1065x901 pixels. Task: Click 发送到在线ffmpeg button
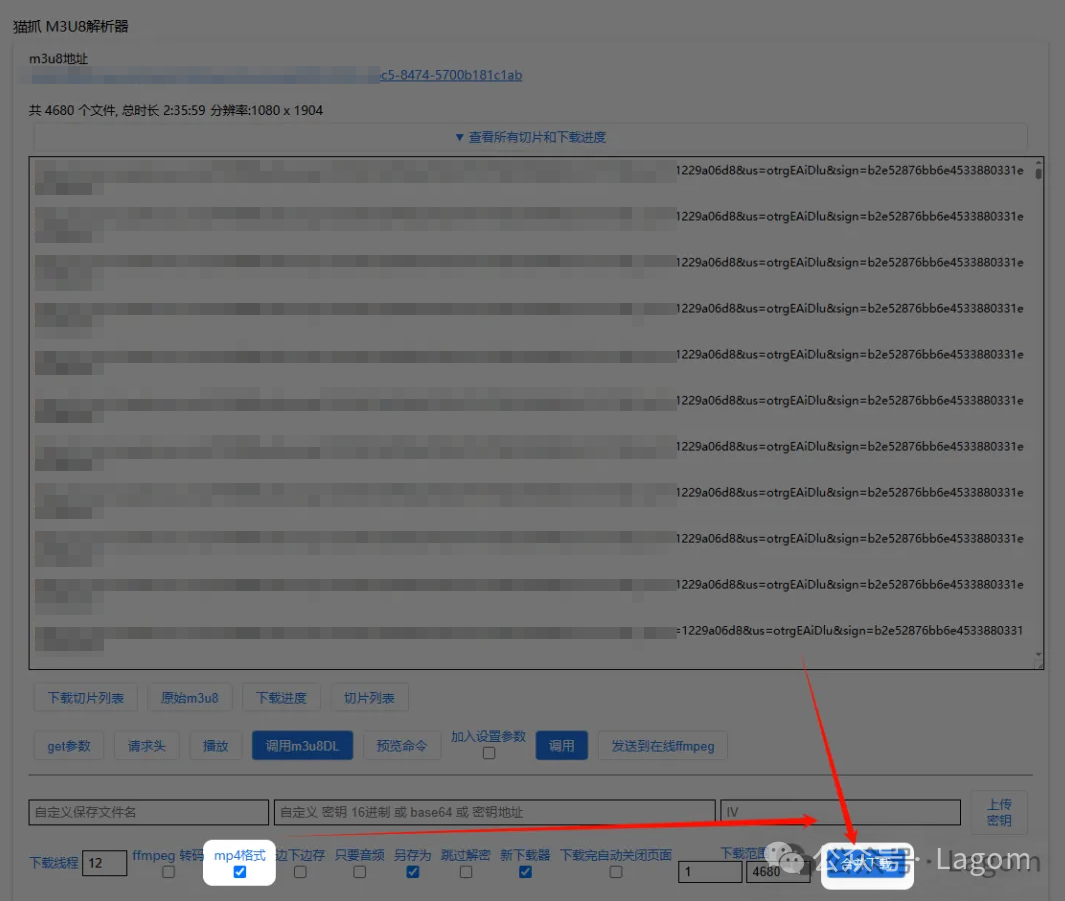click(663, 746)
